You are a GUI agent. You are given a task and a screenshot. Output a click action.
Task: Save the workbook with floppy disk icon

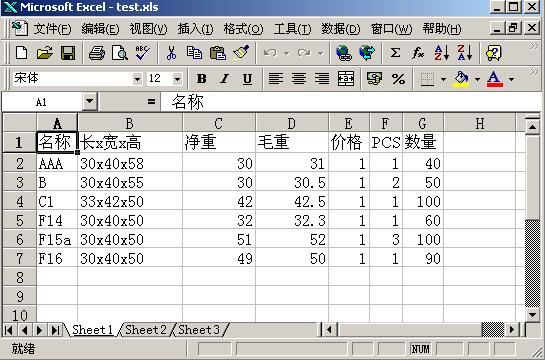[x=68, y=53]
